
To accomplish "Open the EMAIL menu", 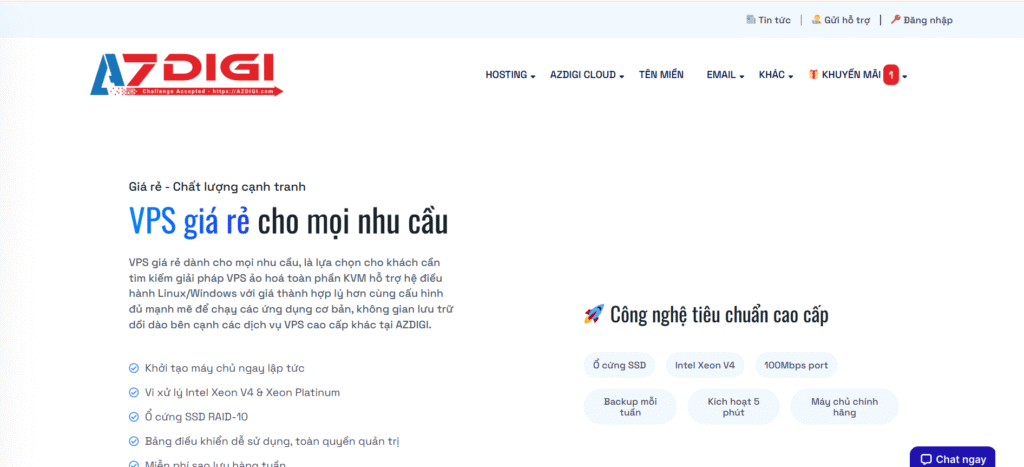I will click(x=725, y=75).
